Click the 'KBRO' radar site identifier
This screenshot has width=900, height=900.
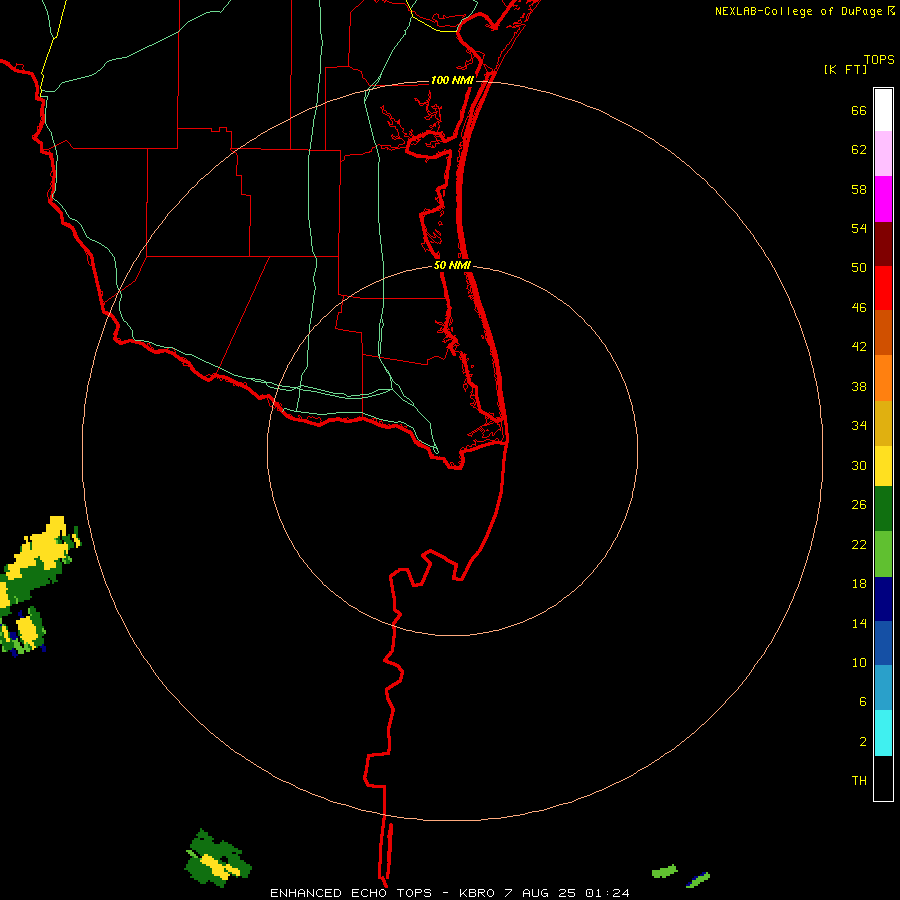(476, 893)
